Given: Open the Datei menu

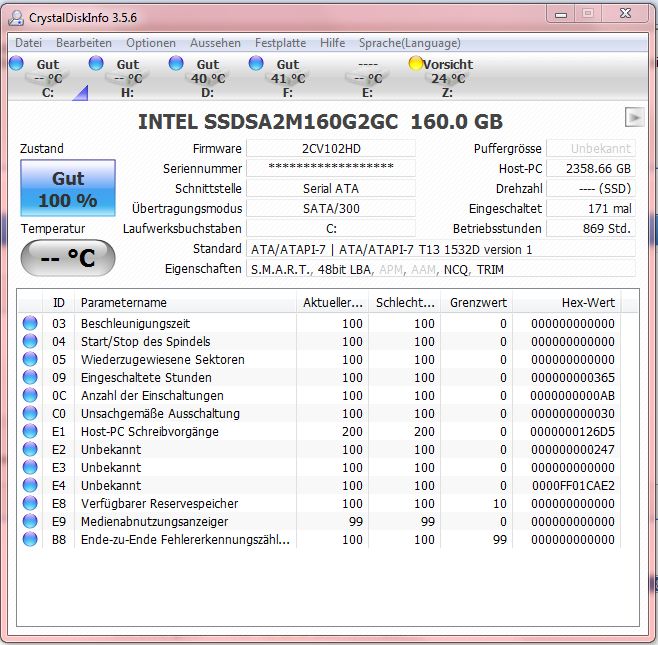Looking at the screenshot, I should tap(29, 43).
